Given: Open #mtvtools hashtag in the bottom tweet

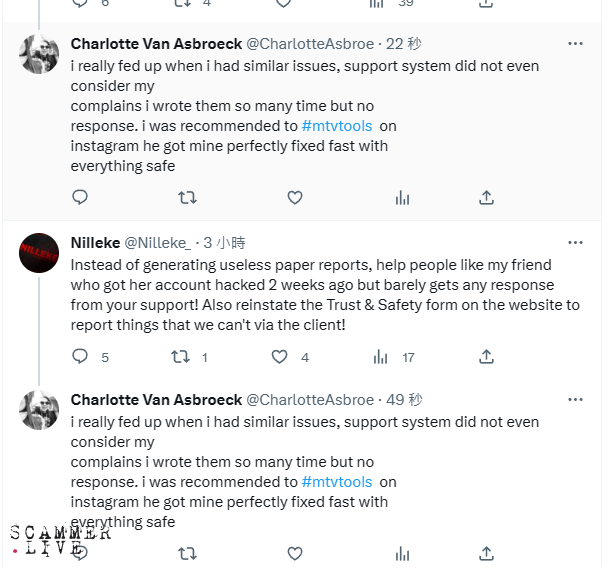Looking at the screenshot, I should pos(338,481).
